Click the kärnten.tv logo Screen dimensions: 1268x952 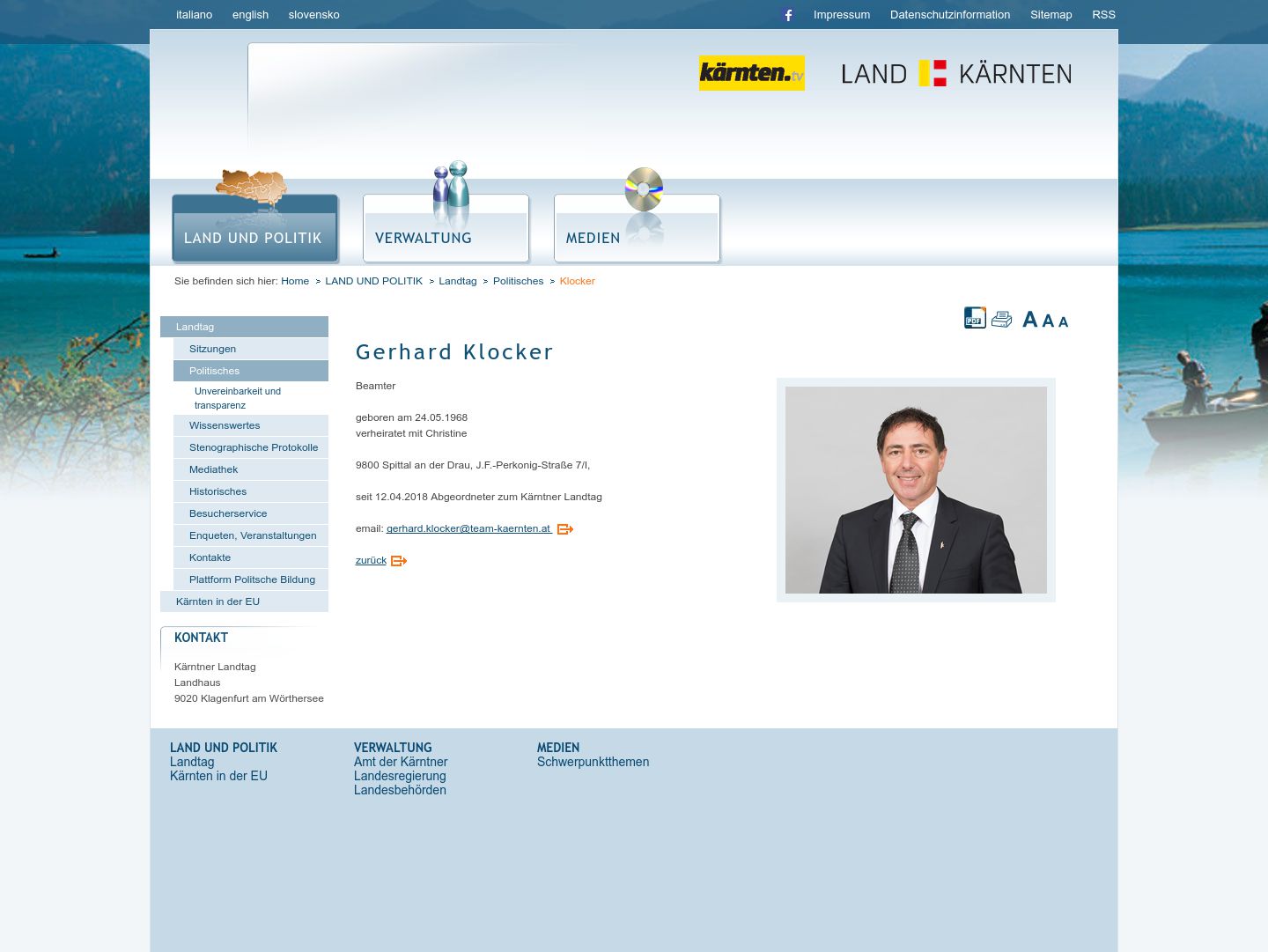tap(752, 73)
